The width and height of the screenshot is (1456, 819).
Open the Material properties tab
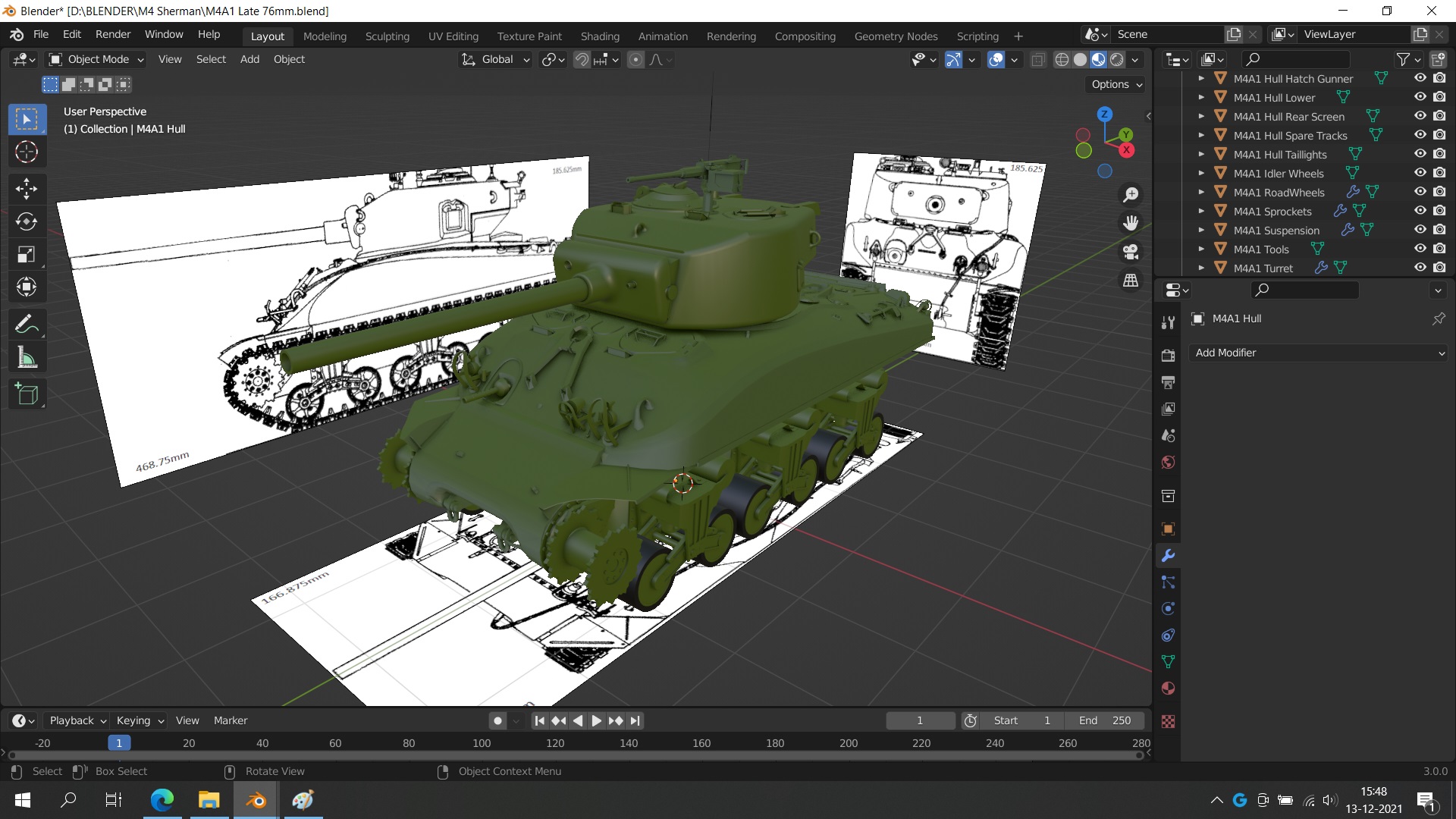coord(1168,689)
